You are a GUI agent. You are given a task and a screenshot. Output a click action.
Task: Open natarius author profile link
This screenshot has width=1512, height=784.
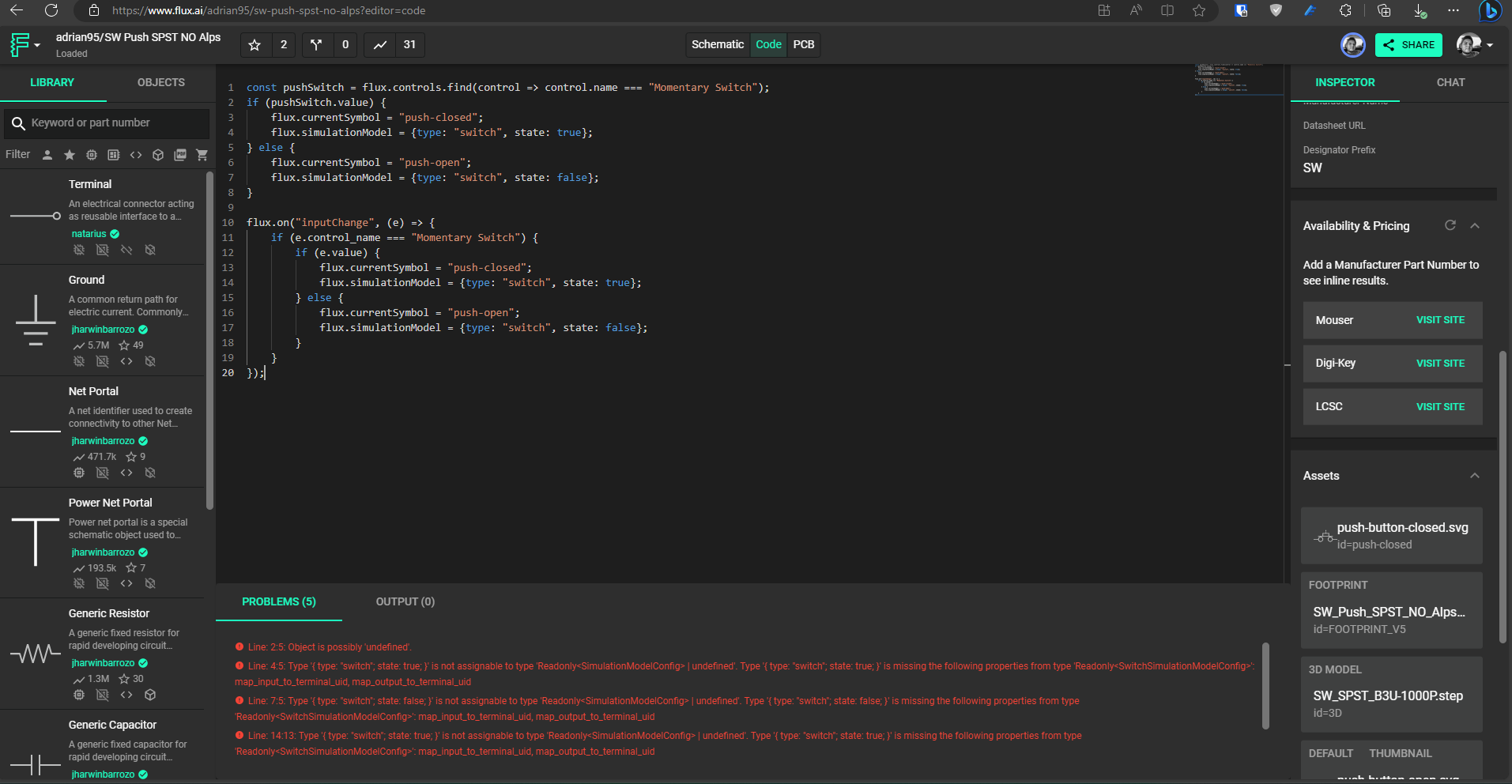tap(89, 234)
